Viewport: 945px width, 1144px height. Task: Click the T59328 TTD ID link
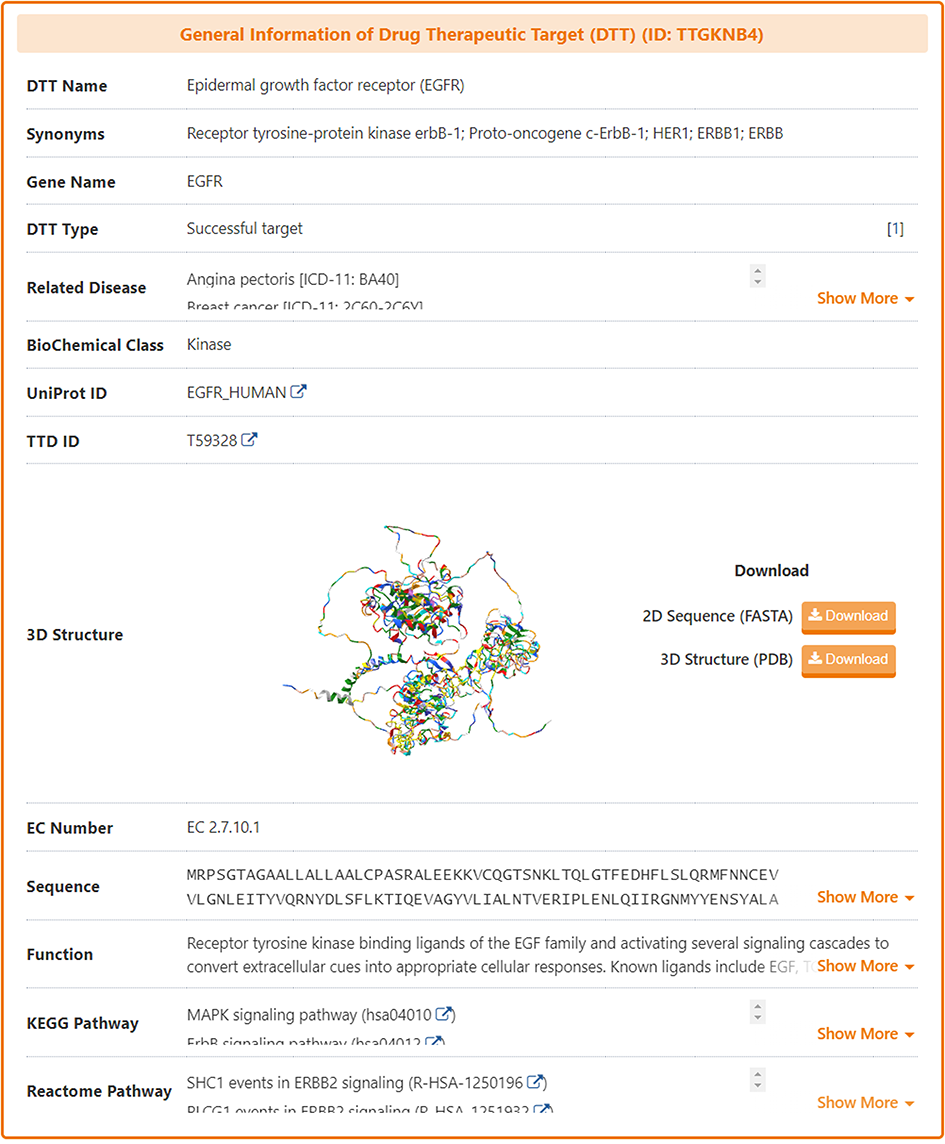(x=212, y=439)
